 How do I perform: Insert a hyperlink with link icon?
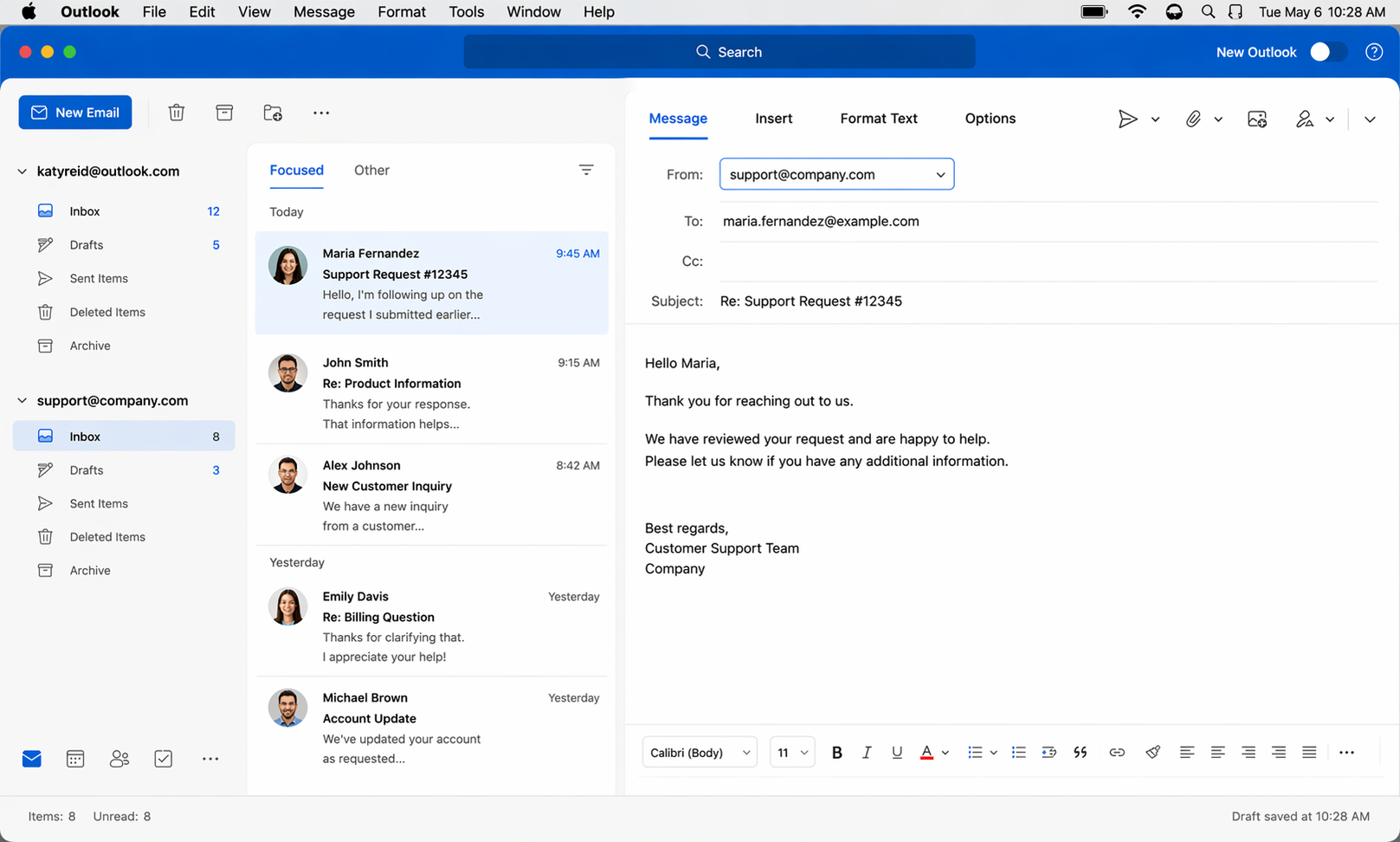pos(1117,752)
